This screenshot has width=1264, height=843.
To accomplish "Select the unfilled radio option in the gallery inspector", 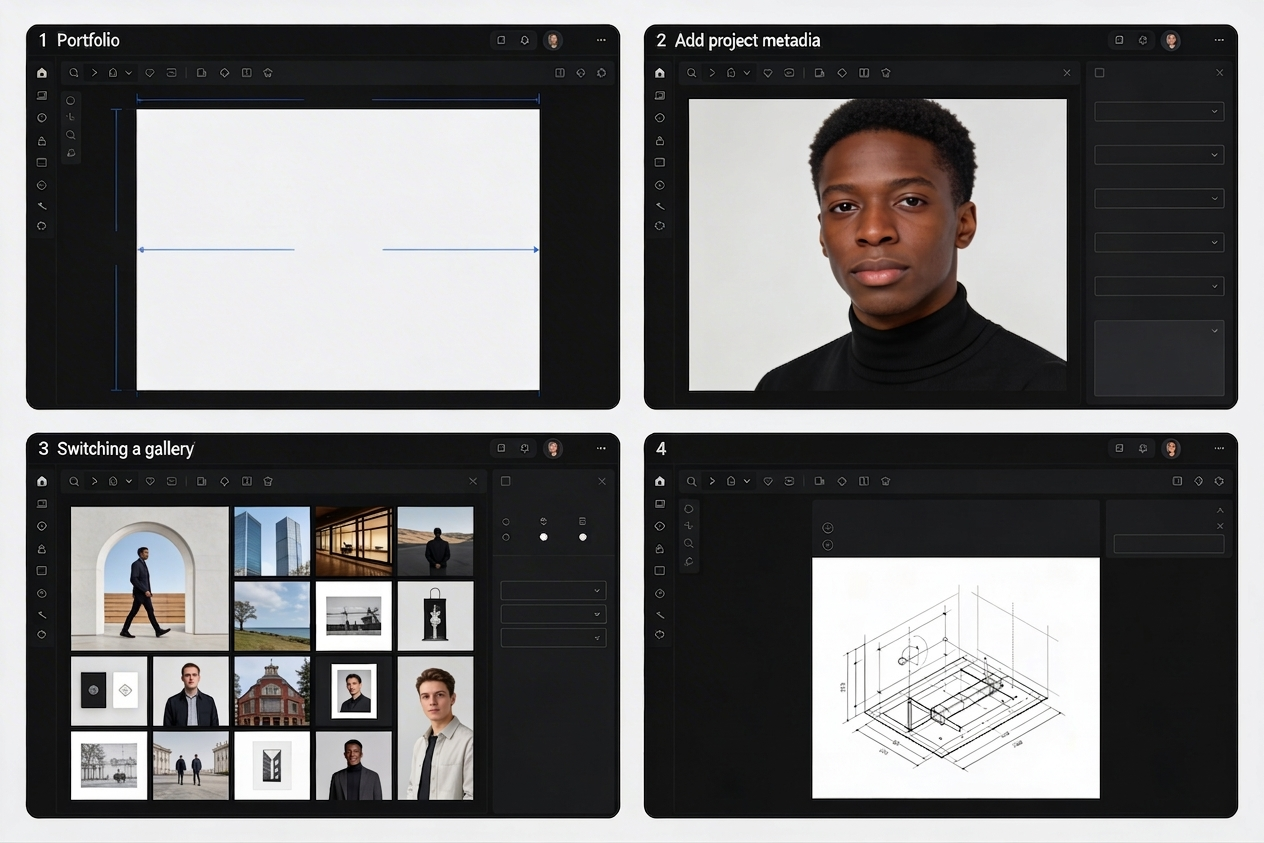I will click(x=506, y=537).
